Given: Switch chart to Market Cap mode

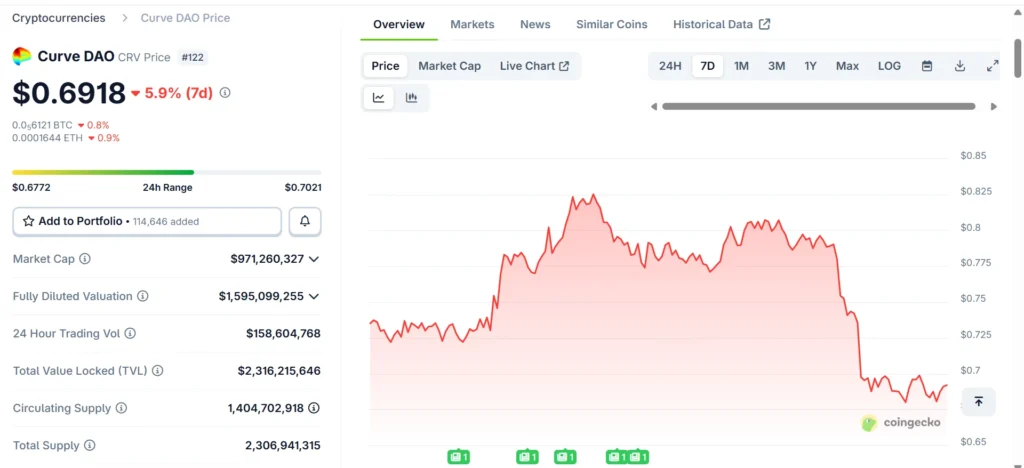Looking at the screenshot, I should tap(449, 66).
